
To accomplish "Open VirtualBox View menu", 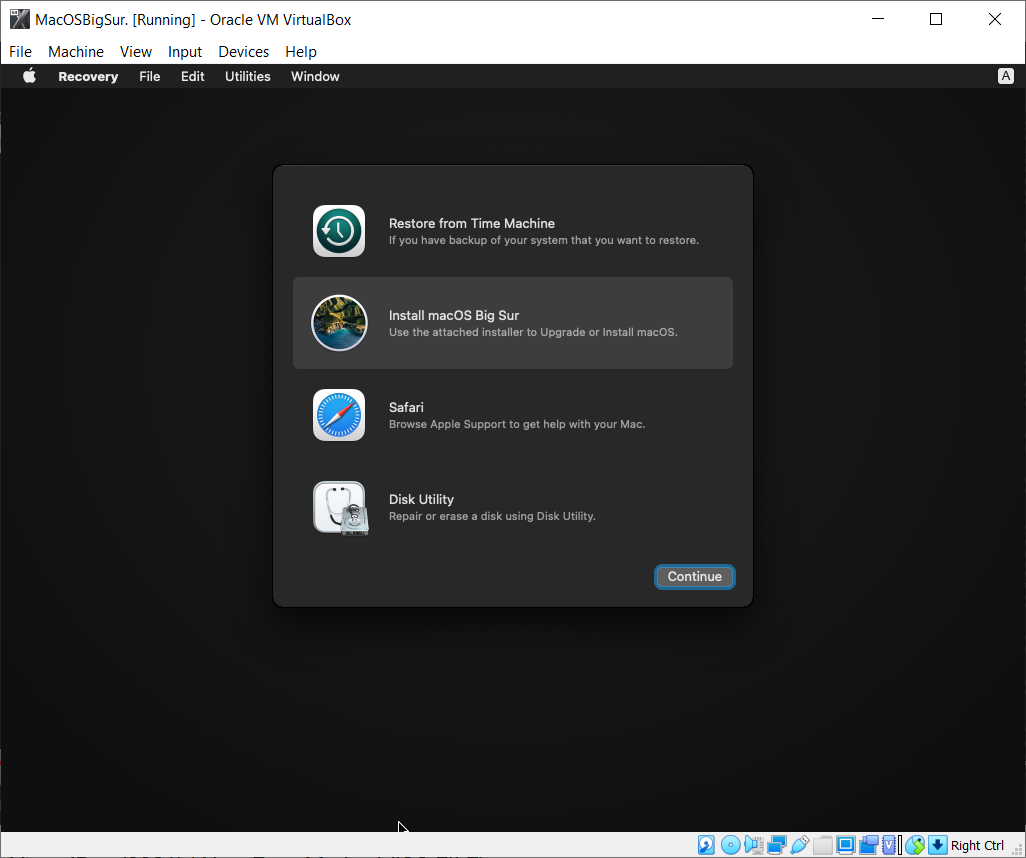I will coord(135,52).
